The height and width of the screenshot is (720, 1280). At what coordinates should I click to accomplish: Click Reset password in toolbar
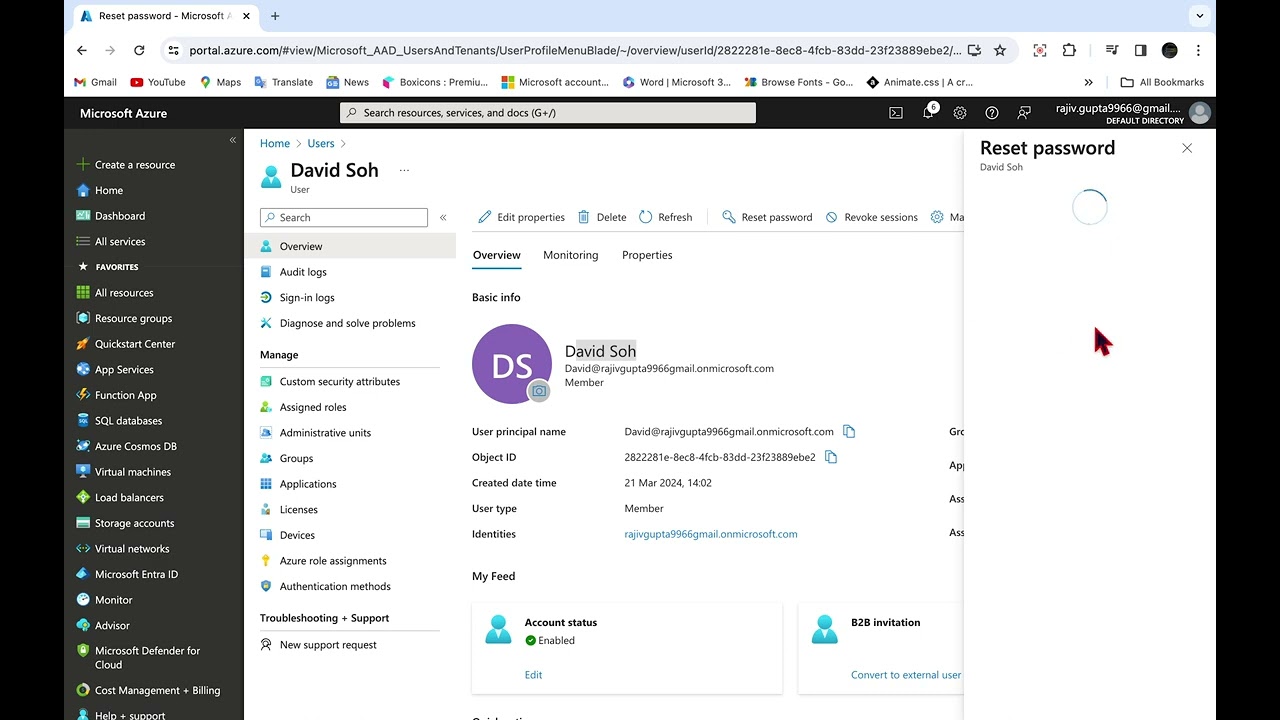coord(767,217)
